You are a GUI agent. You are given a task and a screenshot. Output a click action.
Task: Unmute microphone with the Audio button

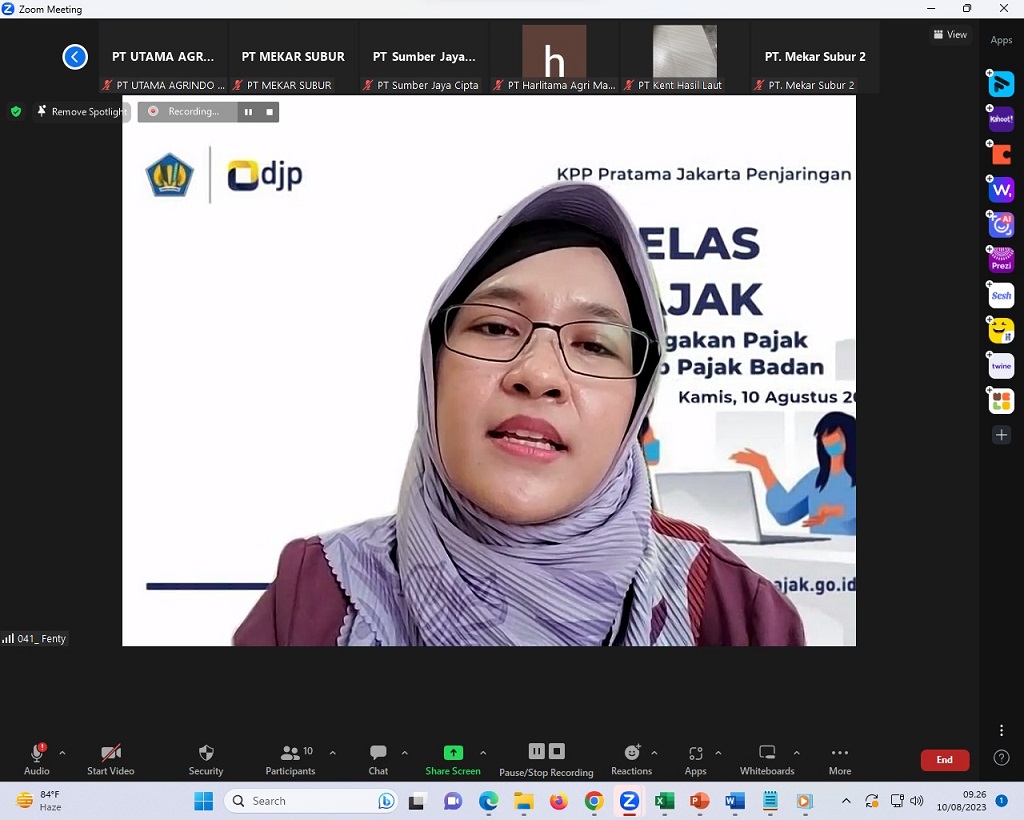pos(37,753)
